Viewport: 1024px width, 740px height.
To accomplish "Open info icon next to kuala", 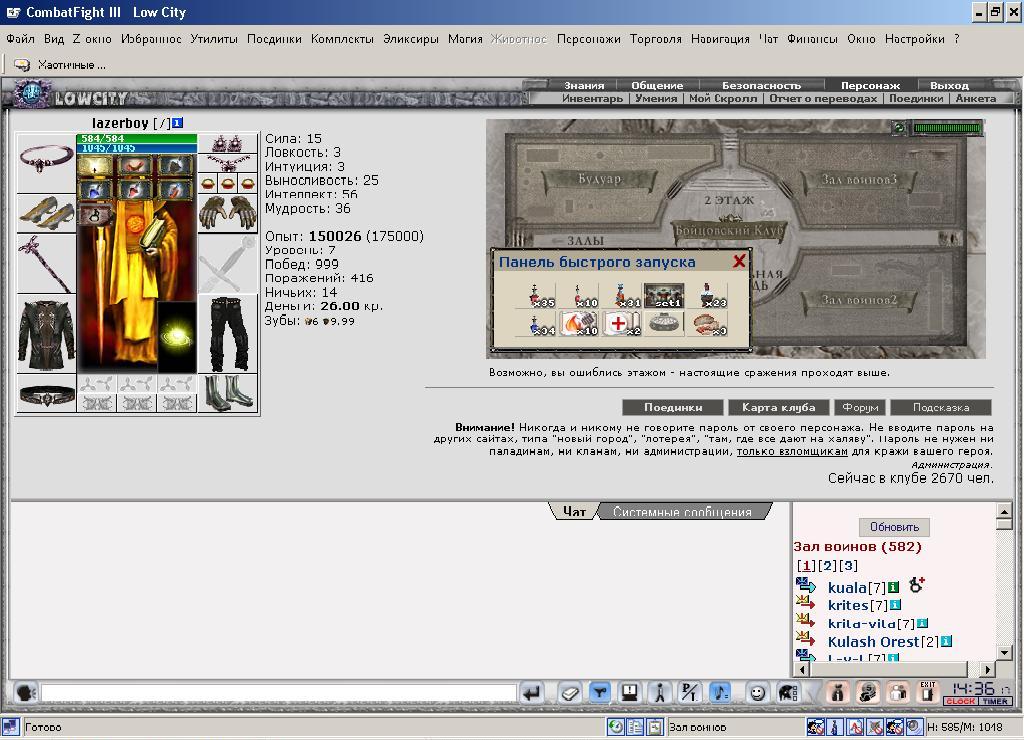I will click(x=893, y=587).
